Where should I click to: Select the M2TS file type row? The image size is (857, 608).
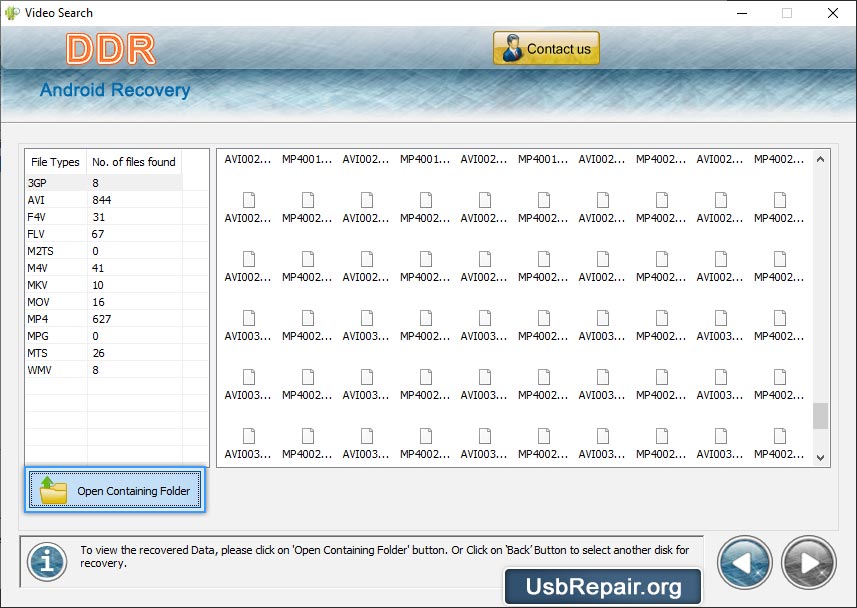104,250
